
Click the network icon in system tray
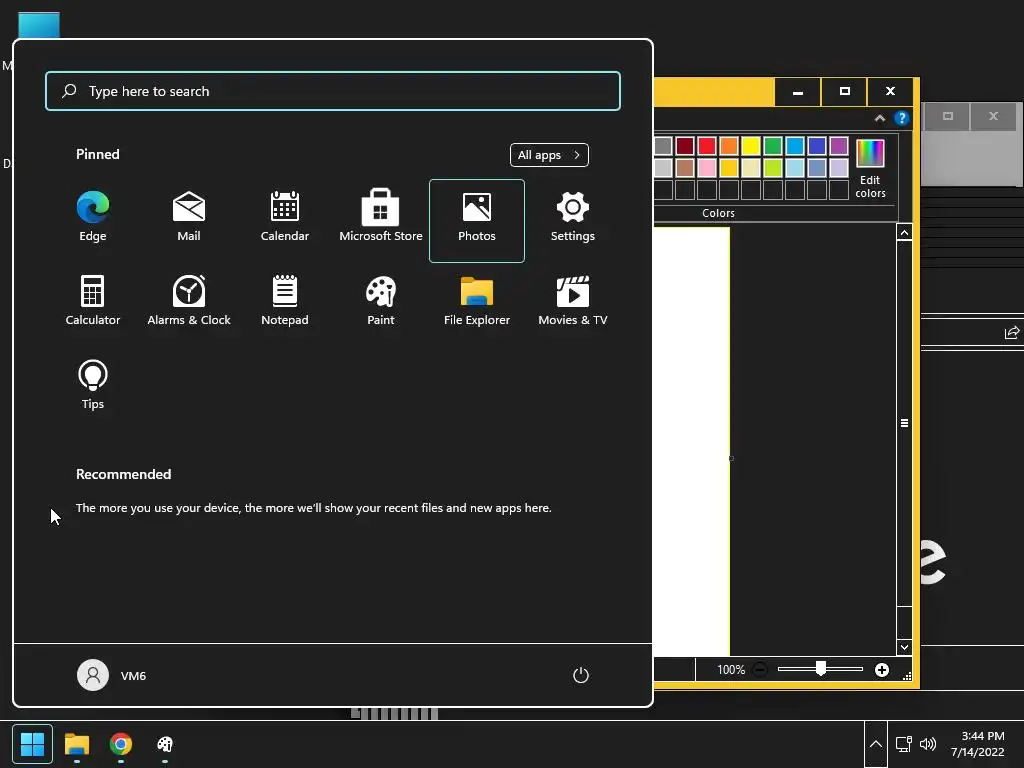coord(904,744)
